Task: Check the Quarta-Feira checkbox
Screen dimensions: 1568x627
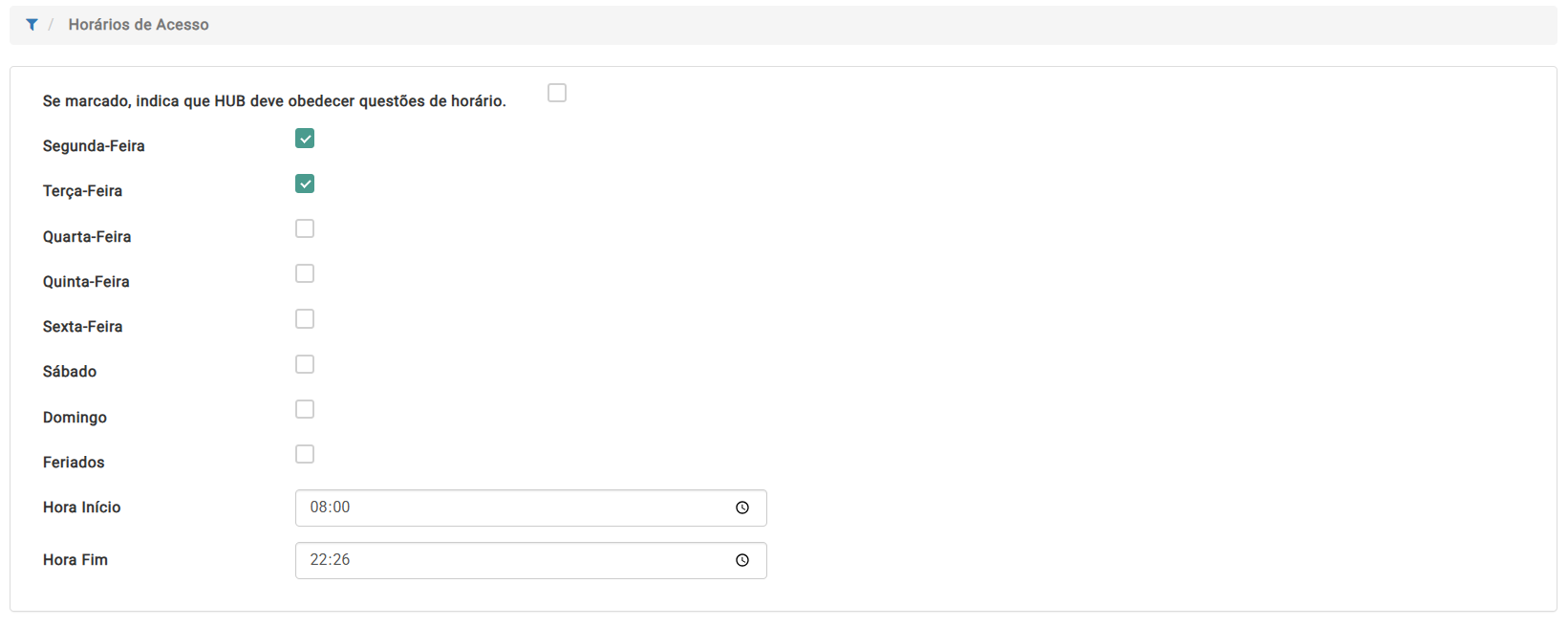Action: coord(305,228)
